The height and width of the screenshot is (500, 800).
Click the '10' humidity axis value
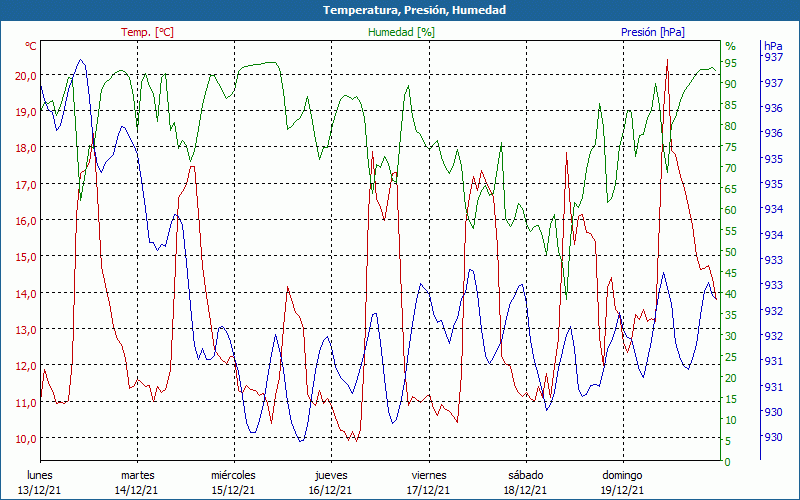731,420
